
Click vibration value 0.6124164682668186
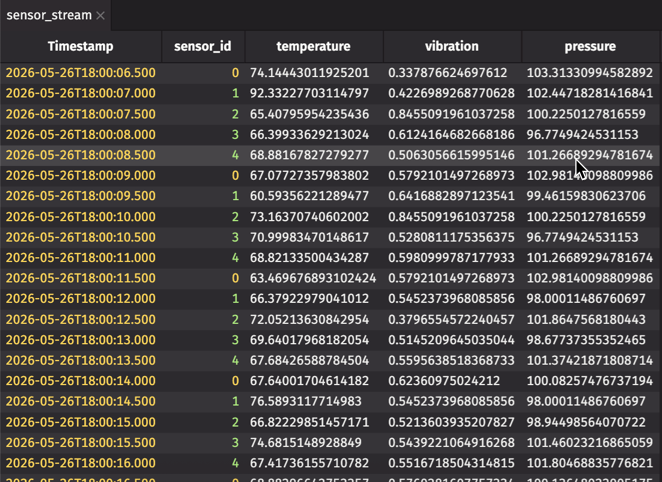point(451,135)
